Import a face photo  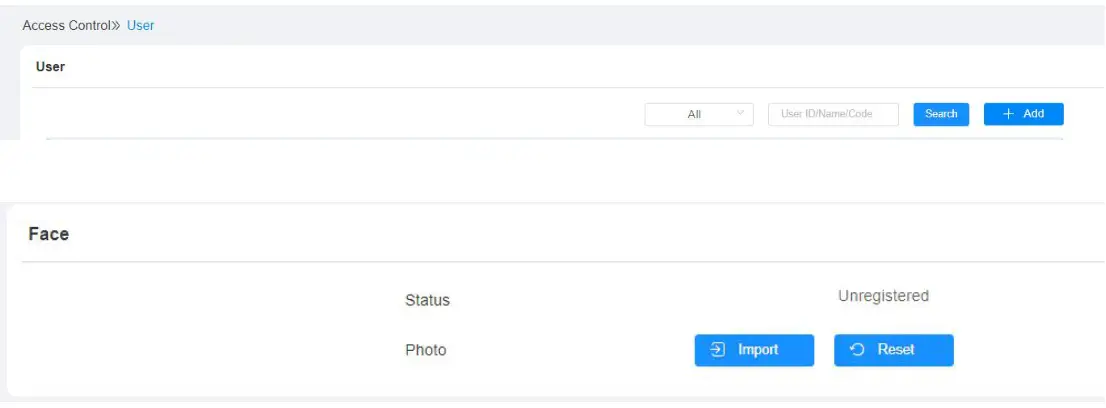point(754,350)
